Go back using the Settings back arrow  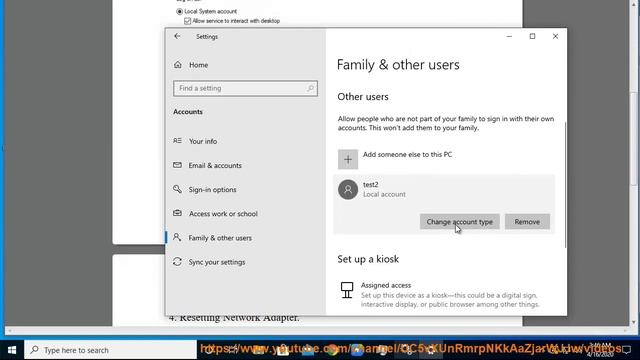(x=177, y=36)
